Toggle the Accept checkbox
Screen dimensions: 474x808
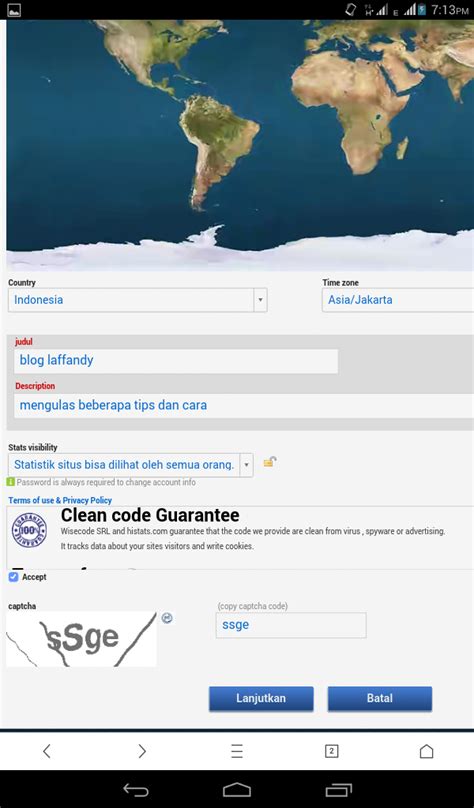pyautogui.click(x=13, y=577)
